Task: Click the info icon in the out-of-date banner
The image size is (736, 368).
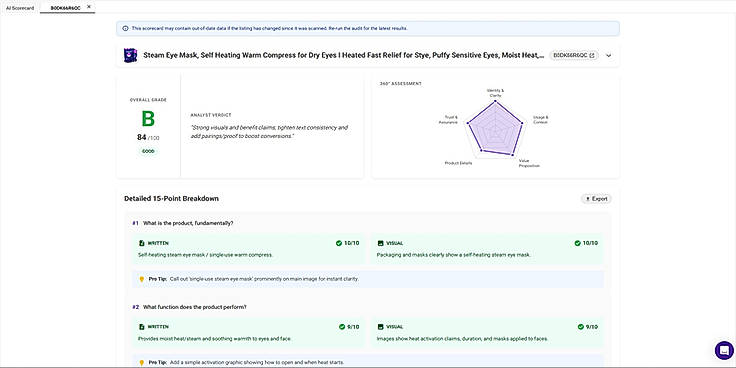Action: click(125, 29)
